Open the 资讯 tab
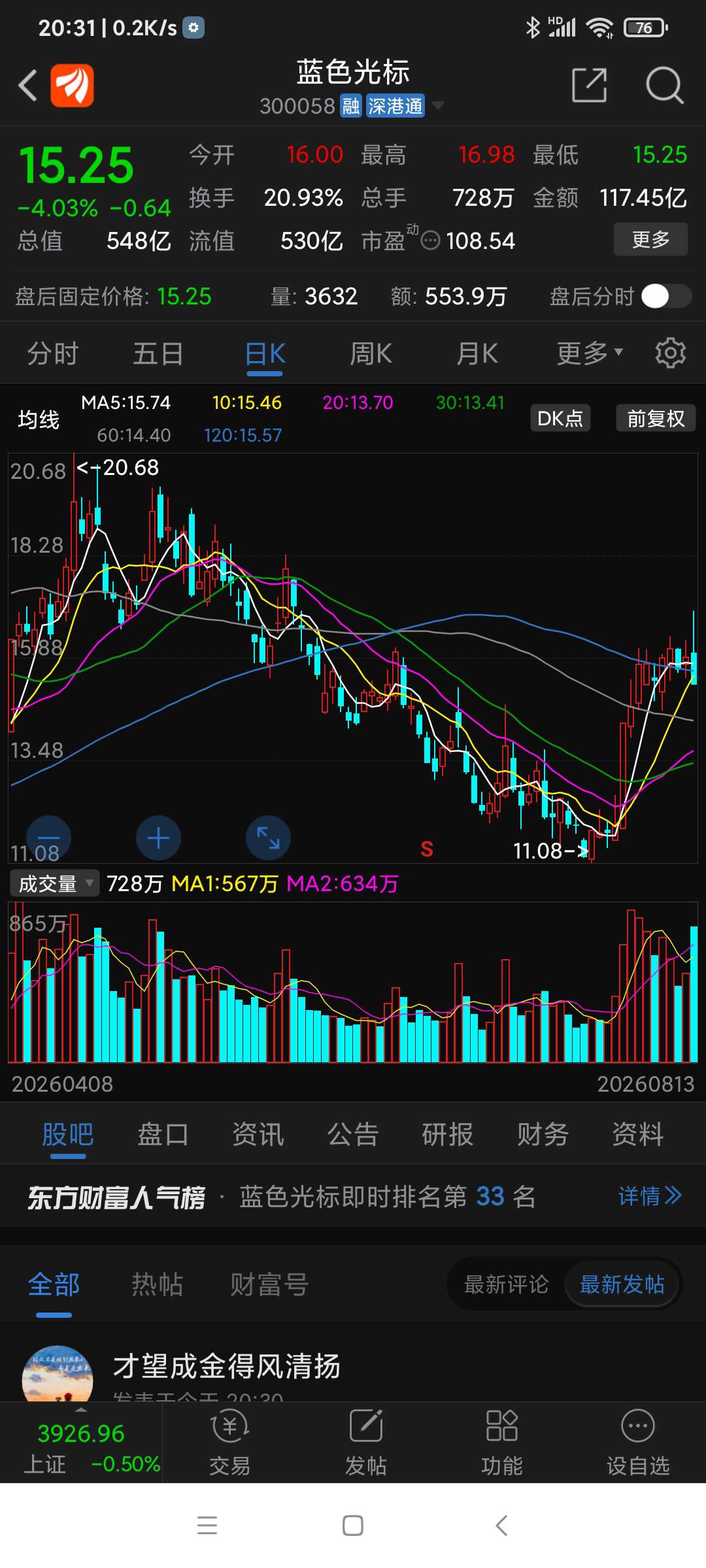The height and width of the screenshot is (1568, 706). (258, 1134)
